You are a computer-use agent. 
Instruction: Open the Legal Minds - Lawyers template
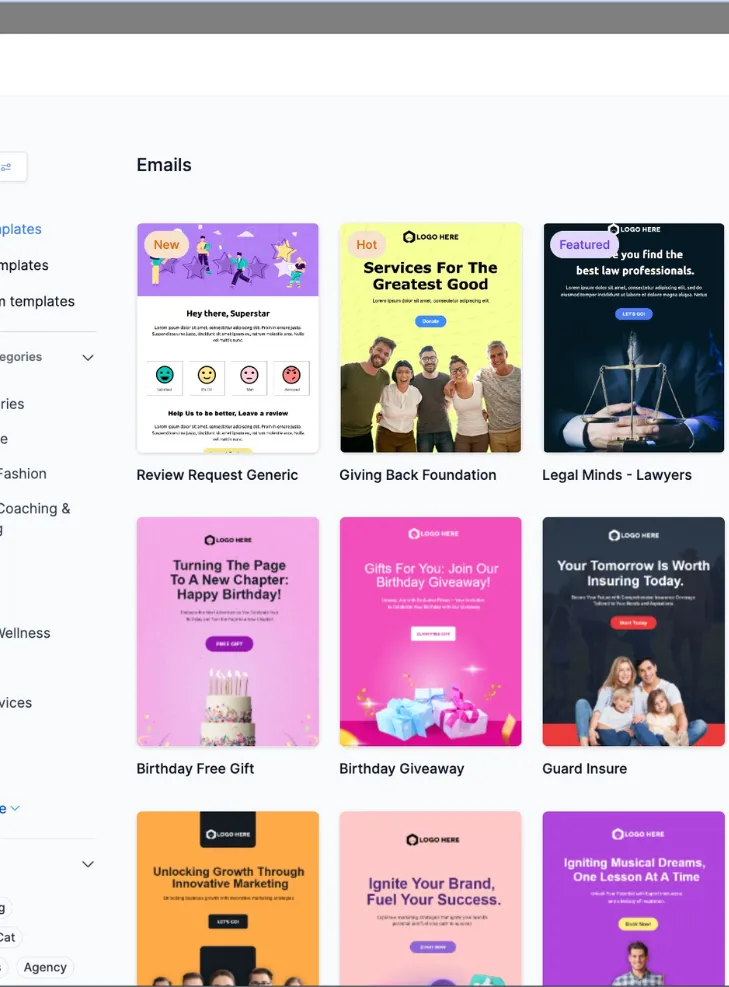(x=633, y=338)
